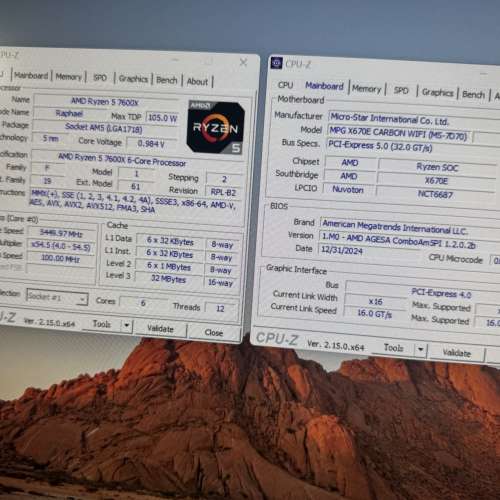Image resolution: width=500 pixels, height=500 pixels.
Task: Click the core speed value '3446.97 MHz'
Action: [x=61, y=233]
